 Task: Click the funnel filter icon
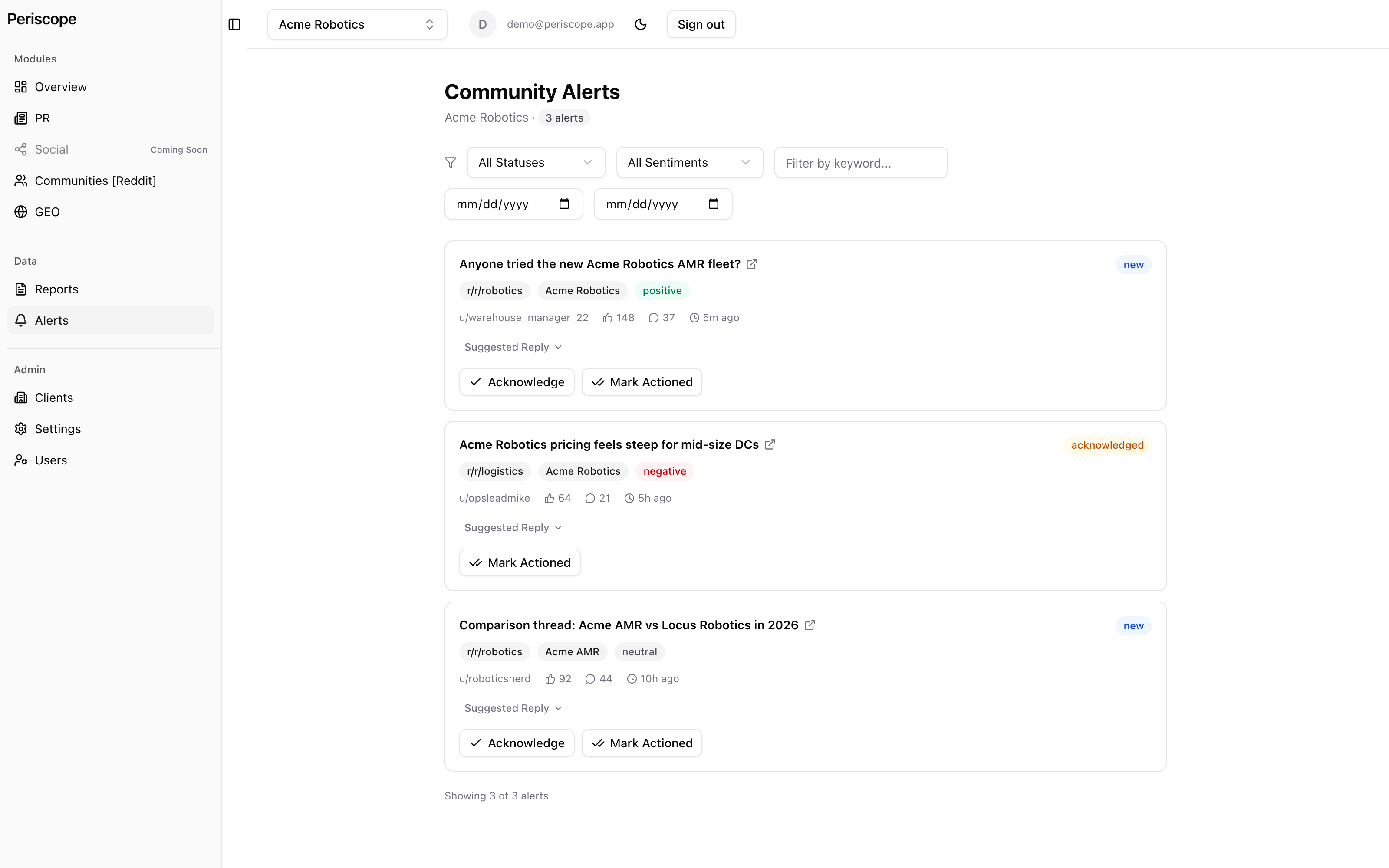pos(451,162)
